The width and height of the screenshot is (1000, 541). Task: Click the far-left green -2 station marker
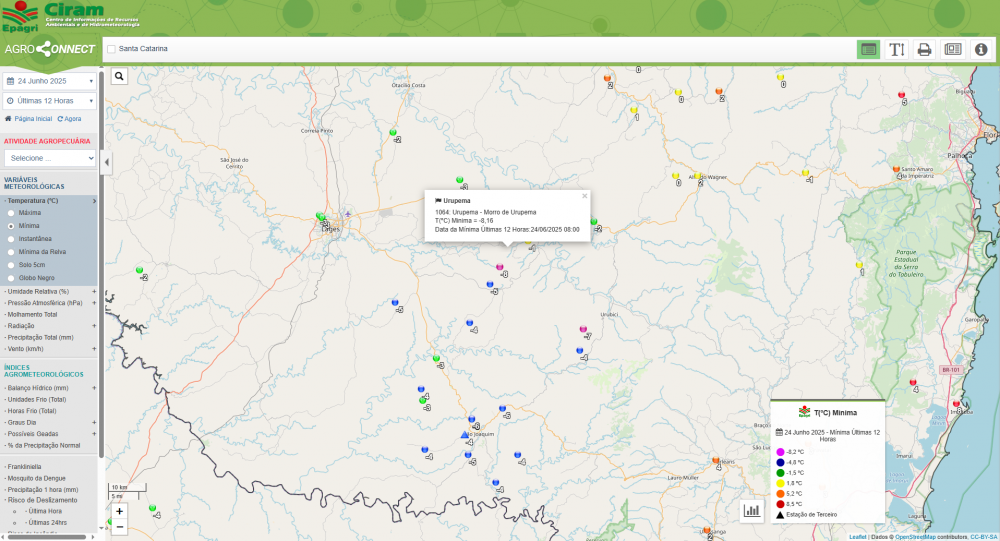pos(139,270)
